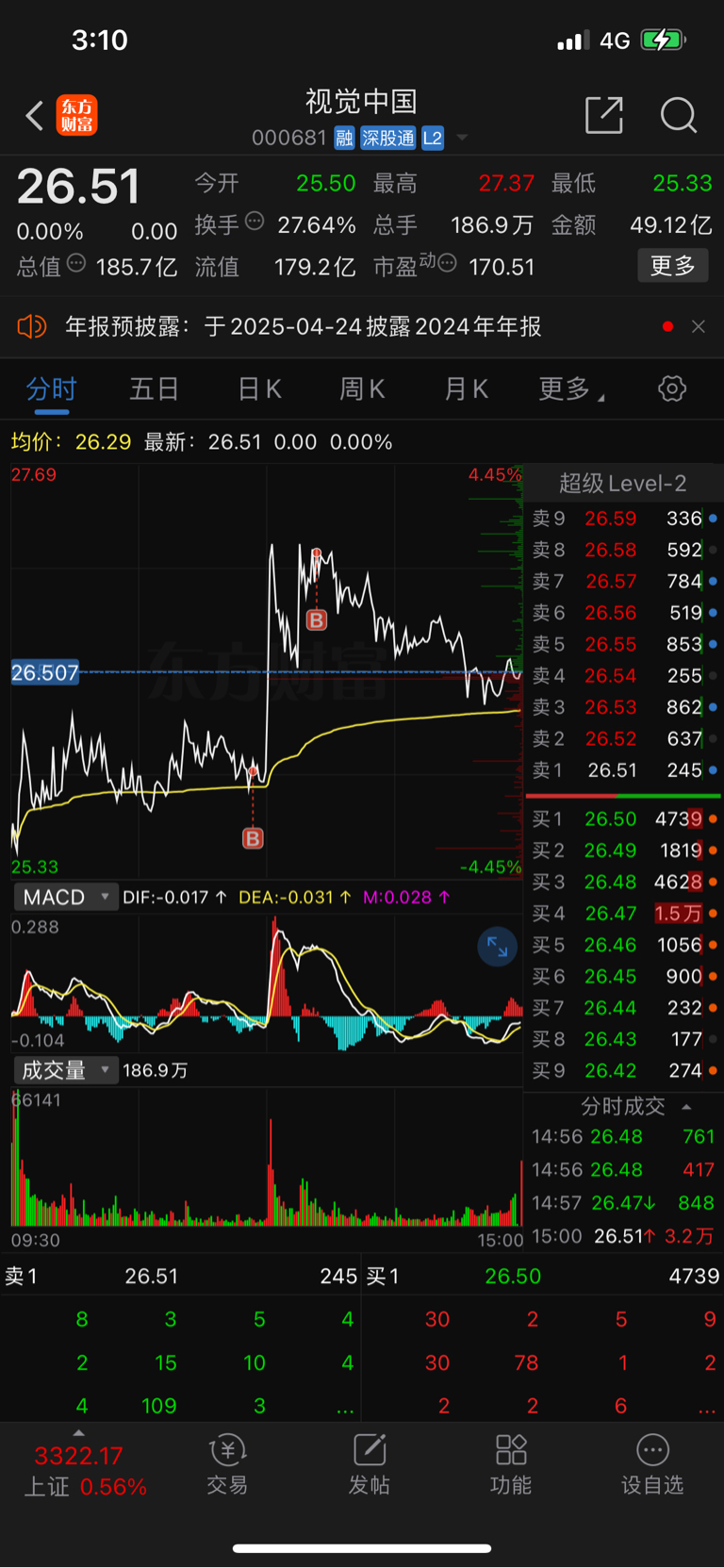This screenshot has height=1568, width=724.
Task: Open the share icon at top
Action: click(604, 115)
